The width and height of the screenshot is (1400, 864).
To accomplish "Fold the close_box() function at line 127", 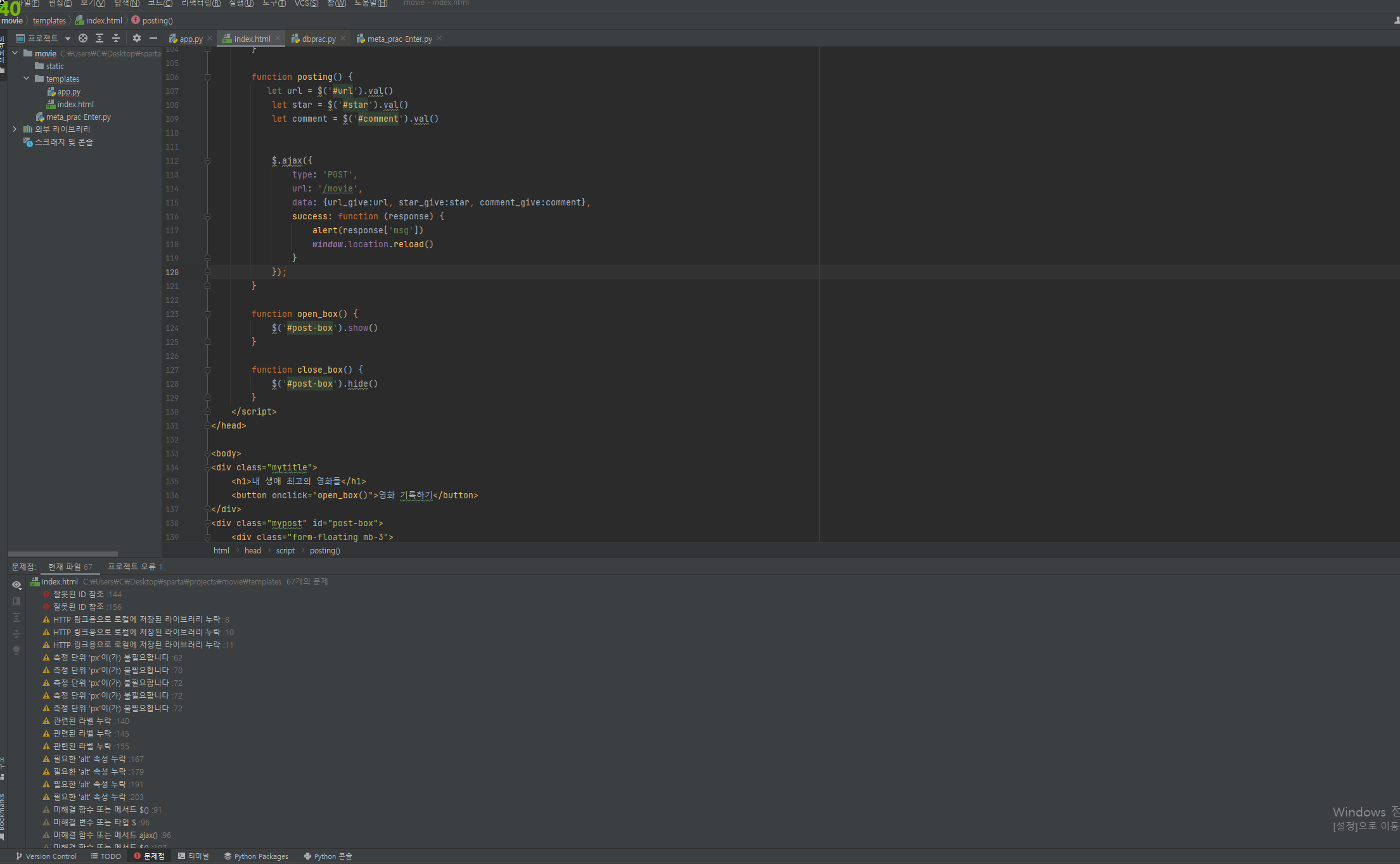I will tap(207, 370).
